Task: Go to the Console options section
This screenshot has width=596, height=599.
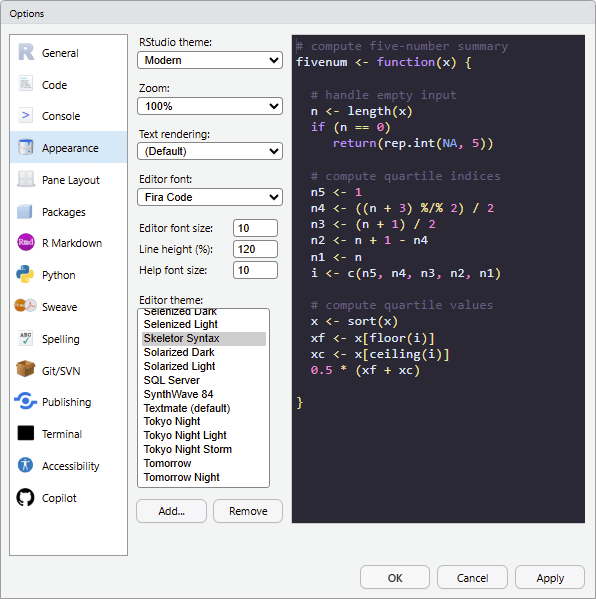Action: point(69,116)
